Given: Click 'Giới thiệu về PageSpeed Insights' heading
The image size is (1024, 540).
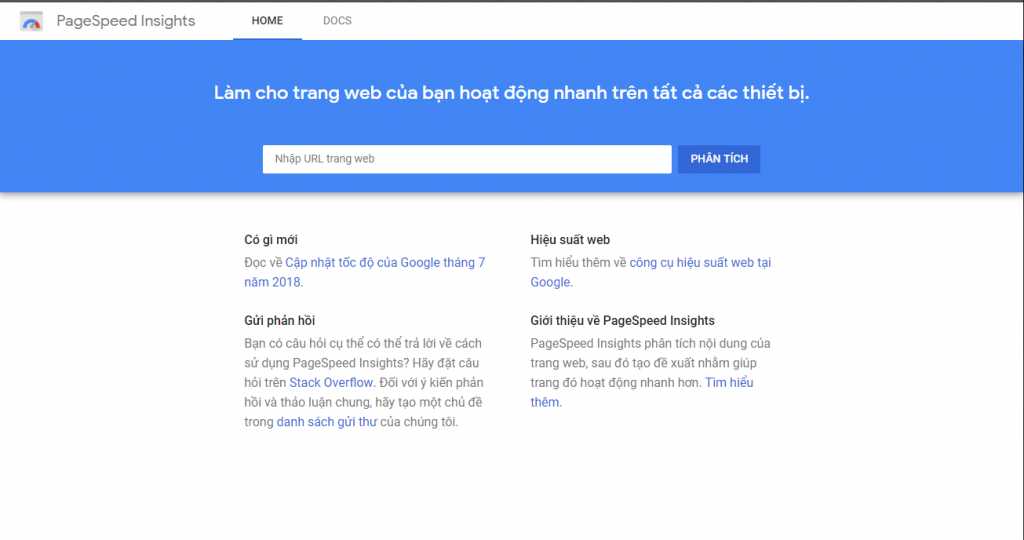Looking at the screenshot, I should (622, 321).
